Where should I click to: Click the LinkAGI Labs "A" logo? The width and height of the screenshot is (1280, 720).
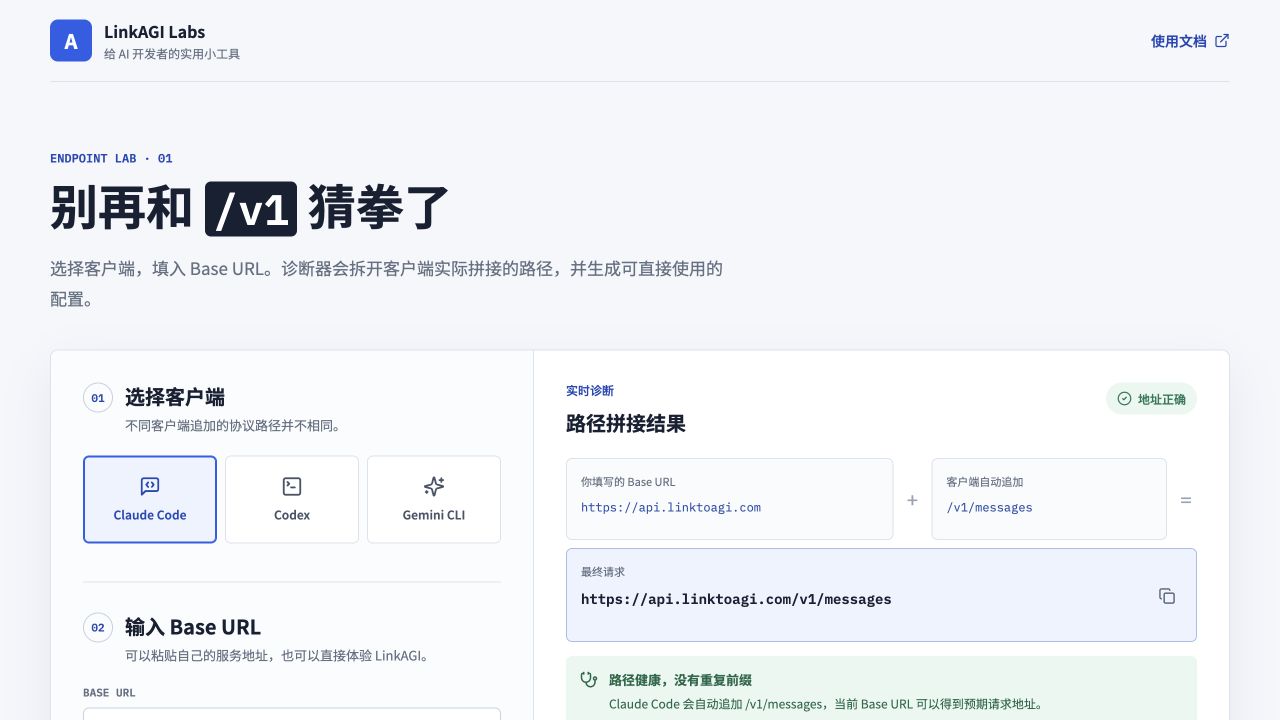71,41
